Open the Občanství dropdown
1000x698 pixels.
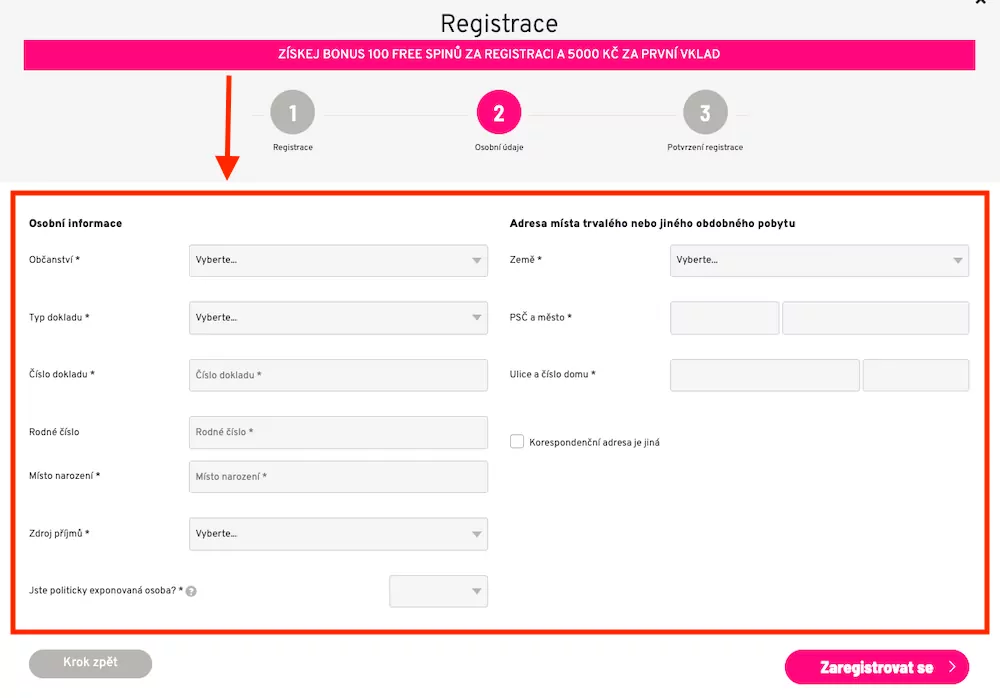[x=338, y=260]
